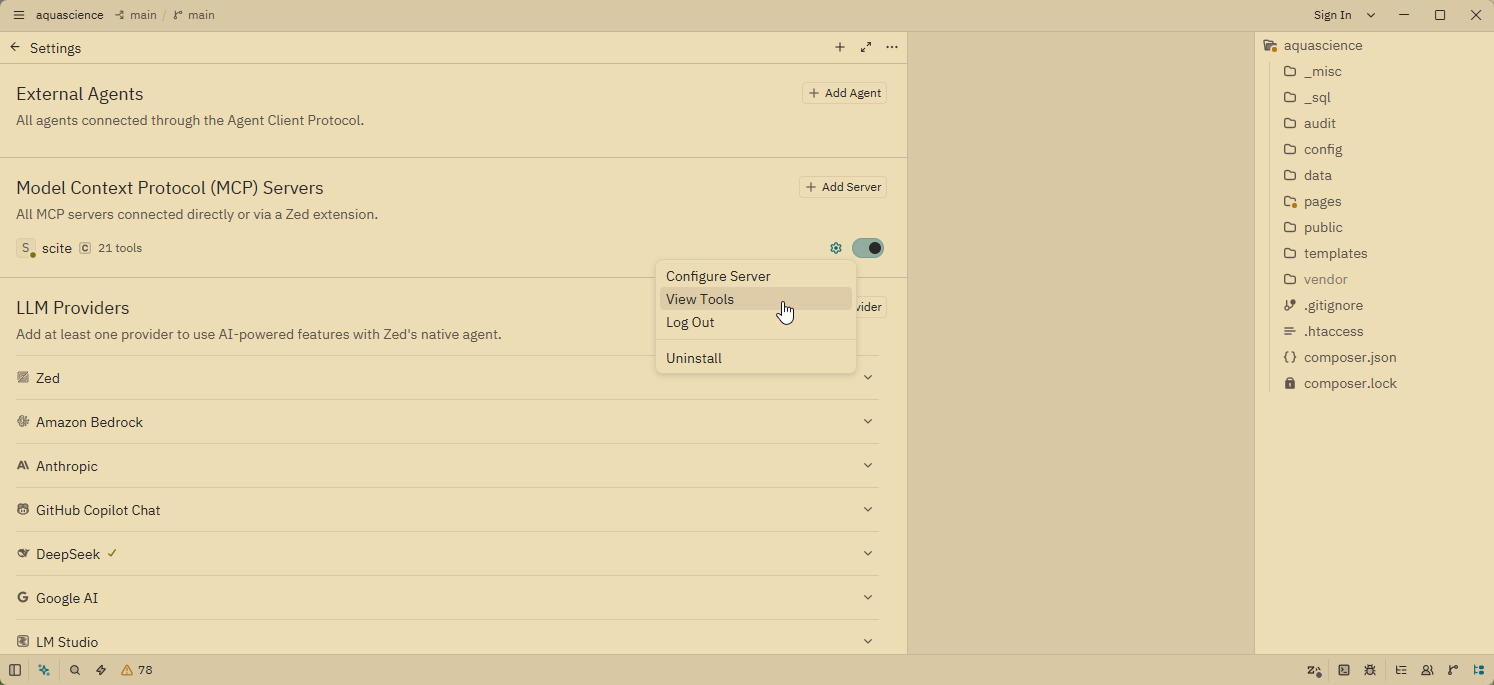1494x685 pixels.
Task: Choose Configure Server from context menu
Action: (756, 276)
